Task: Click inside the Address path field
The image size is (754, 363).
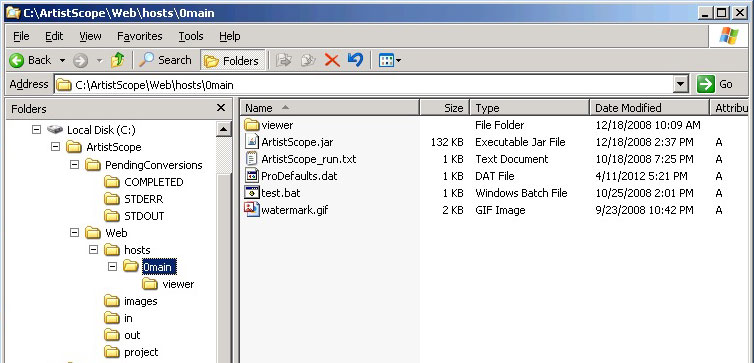Action: 364,85
